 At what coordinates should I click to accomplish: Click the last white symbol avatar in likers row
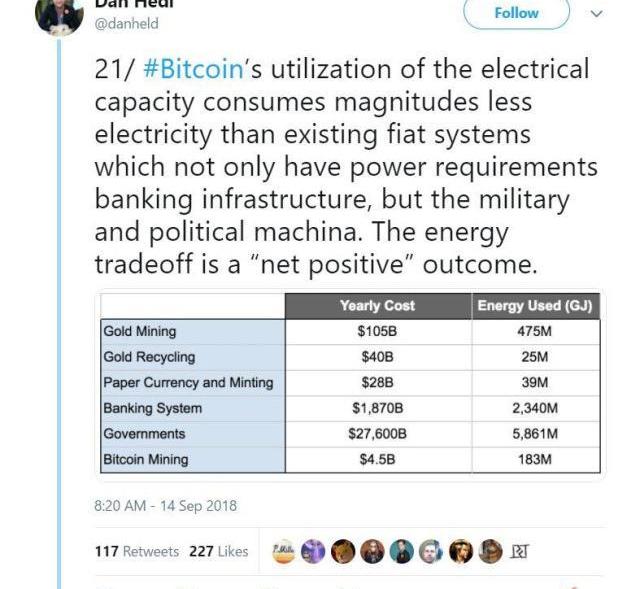[x=519, y=551]
